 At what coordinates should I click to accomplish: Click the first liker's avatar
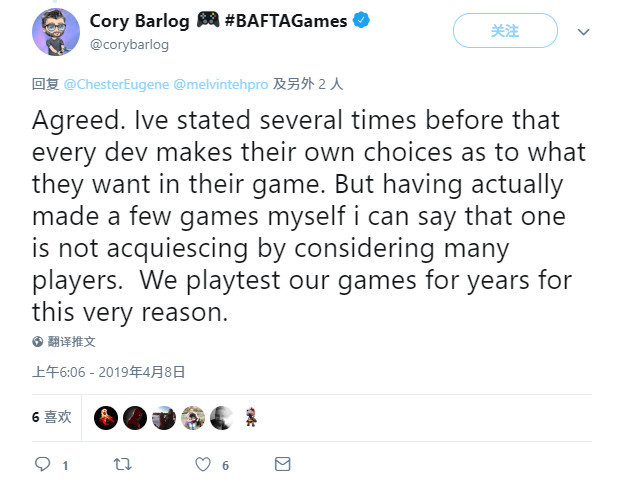106,418
